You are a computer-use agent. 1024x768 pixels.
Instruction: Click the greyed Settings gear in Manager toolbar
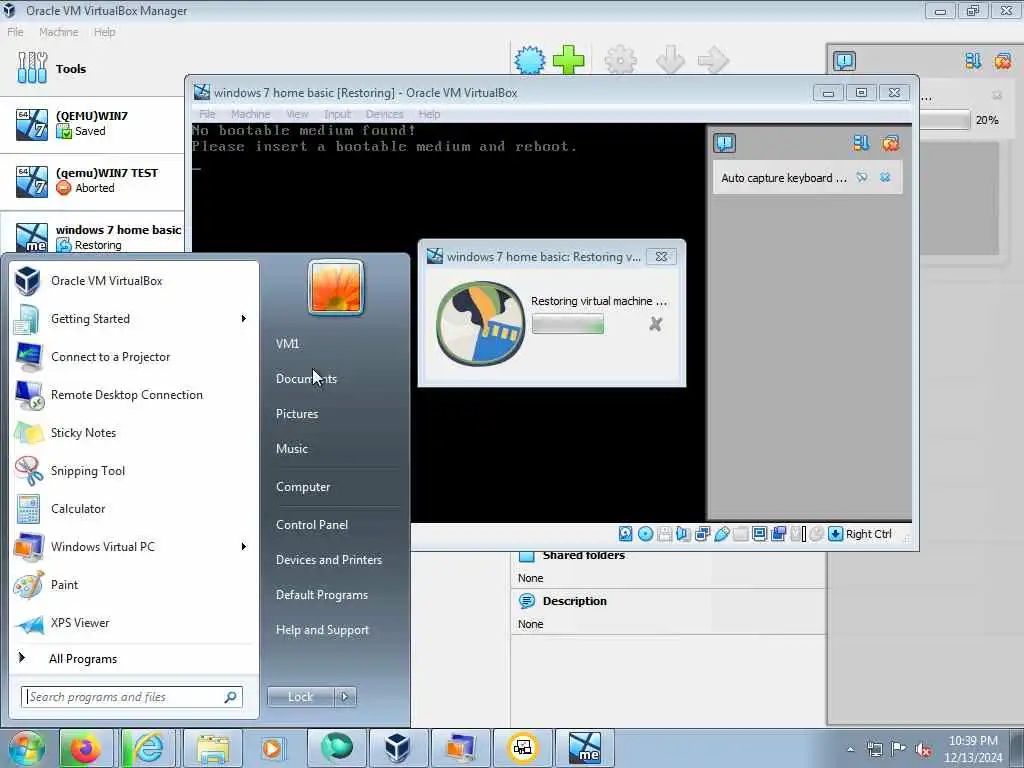point(620,60)
